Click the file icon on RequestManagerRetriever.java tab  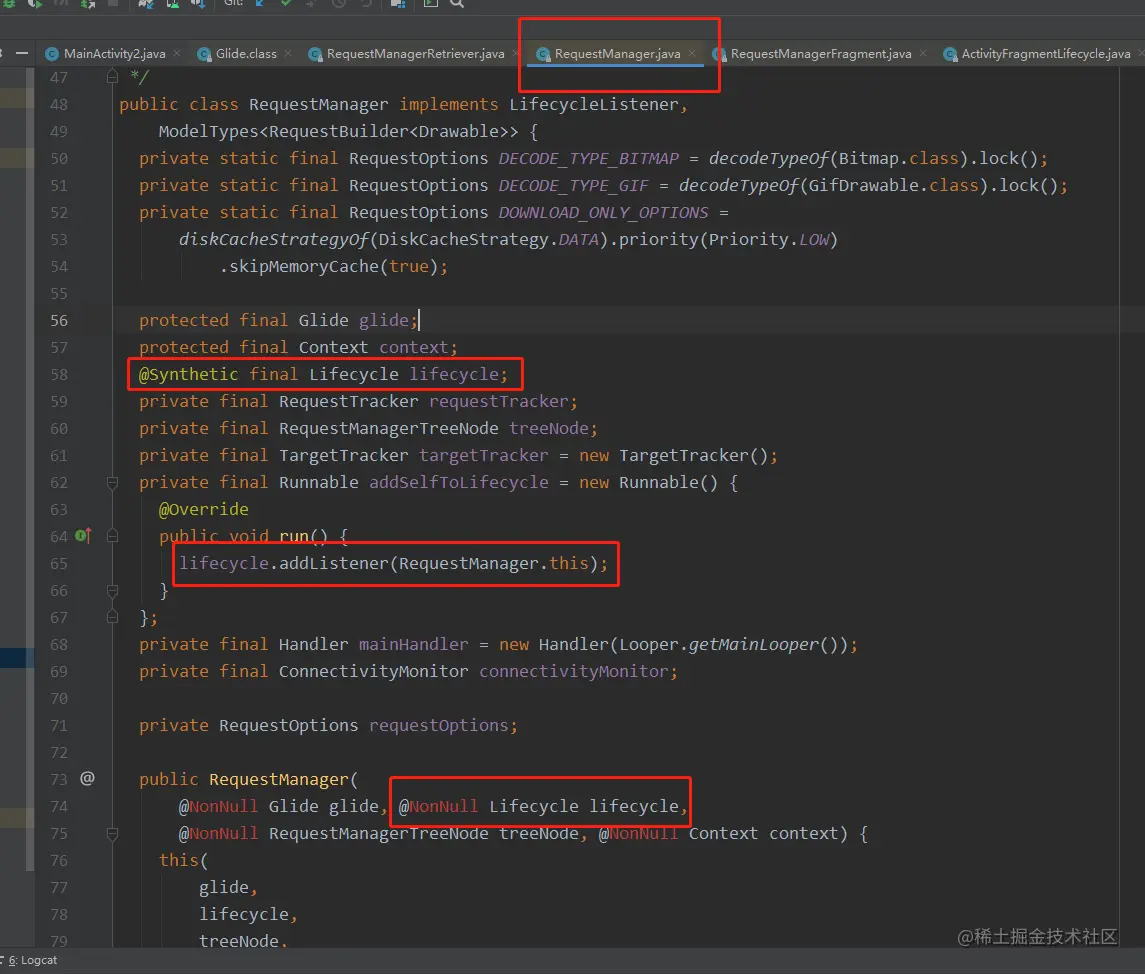click(315, 54)
